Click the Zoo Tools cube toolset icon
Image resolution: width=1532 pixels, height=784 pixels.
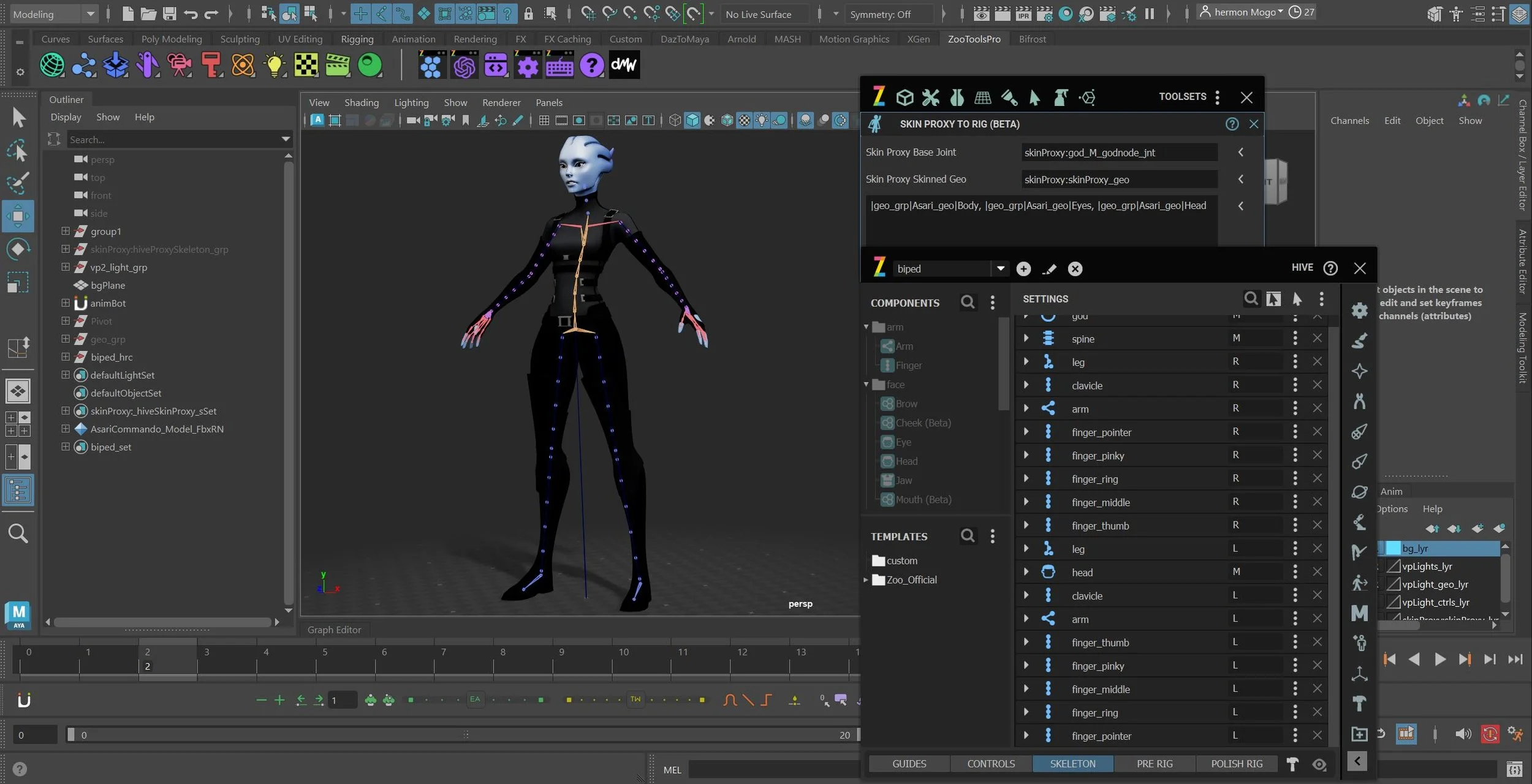(904, 97)
